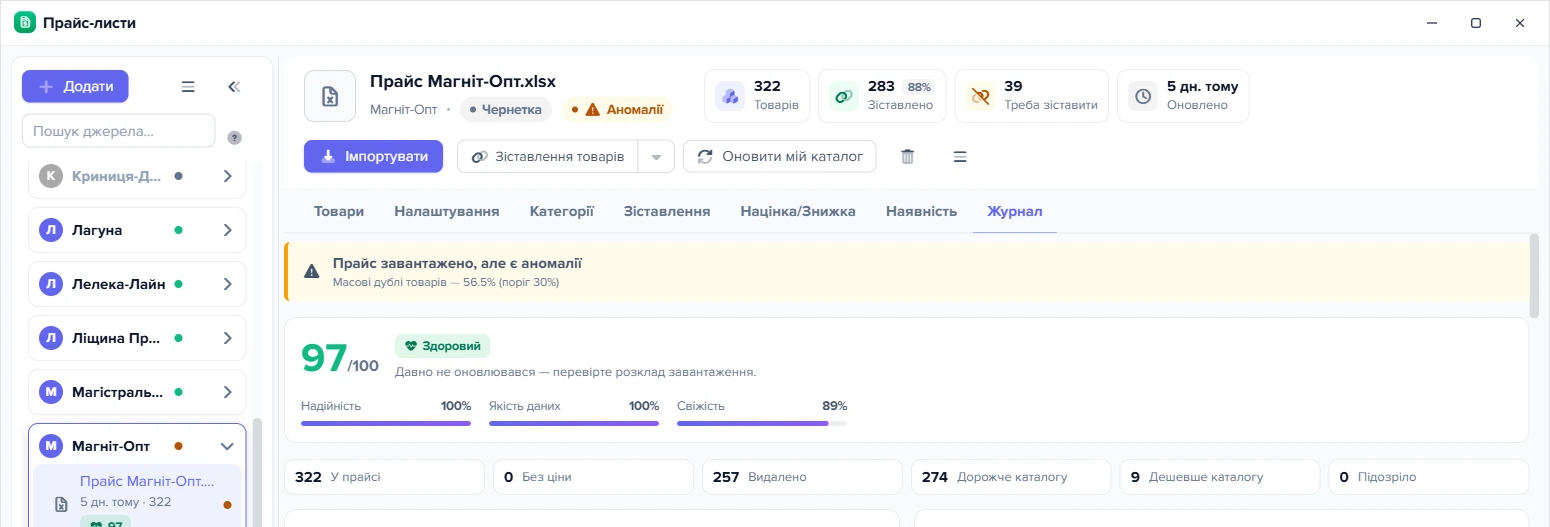Delete the price list with trash icon
Viewport: 1550px width, 527px height.
point(908,156)
